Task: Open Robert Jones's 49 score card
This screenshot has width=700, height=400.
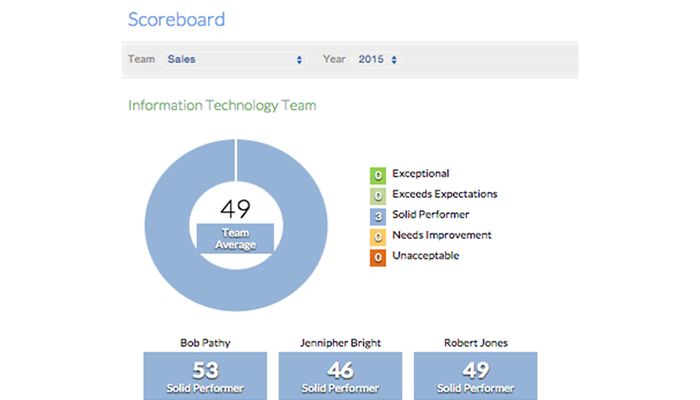Action: coord(475,376)
